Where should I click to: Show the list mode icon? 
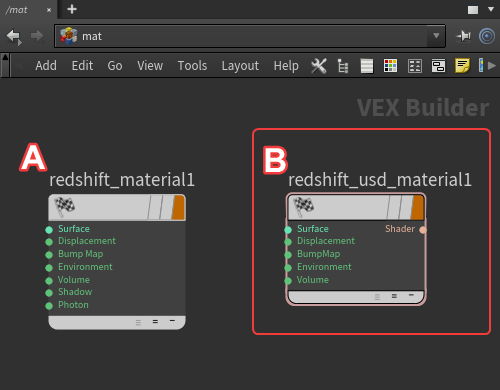(367, 66)
